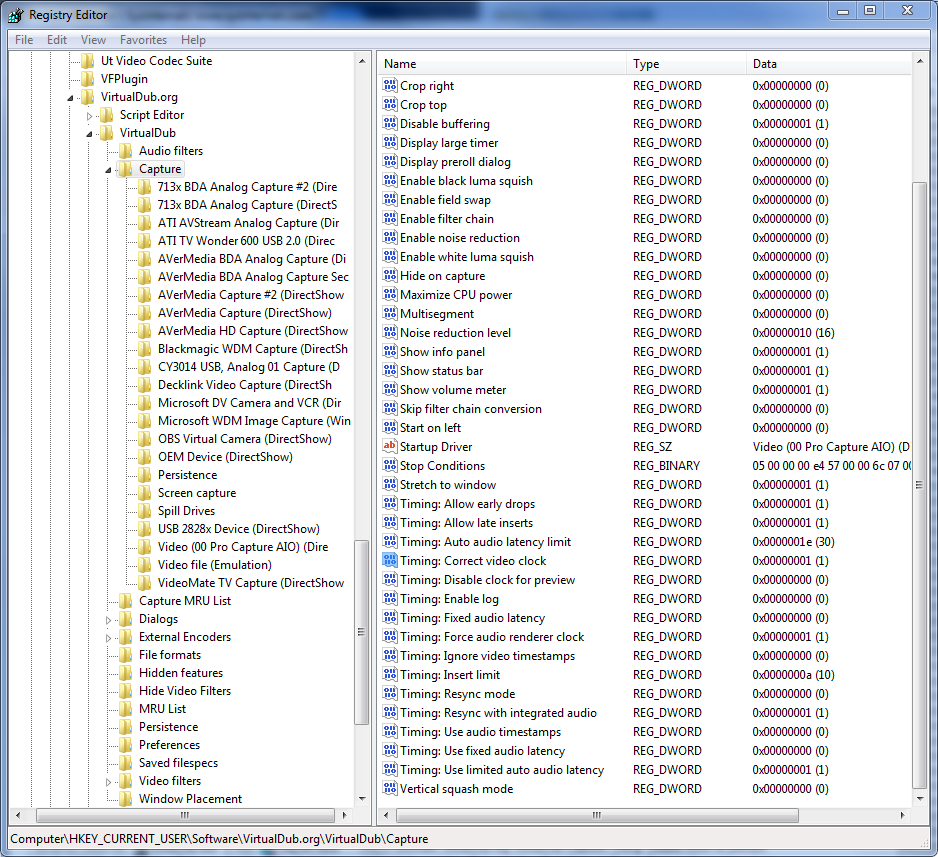Click the tree pane horizontal scrollbar thumb
Screen dimensions: 938x857
point(185,815)
